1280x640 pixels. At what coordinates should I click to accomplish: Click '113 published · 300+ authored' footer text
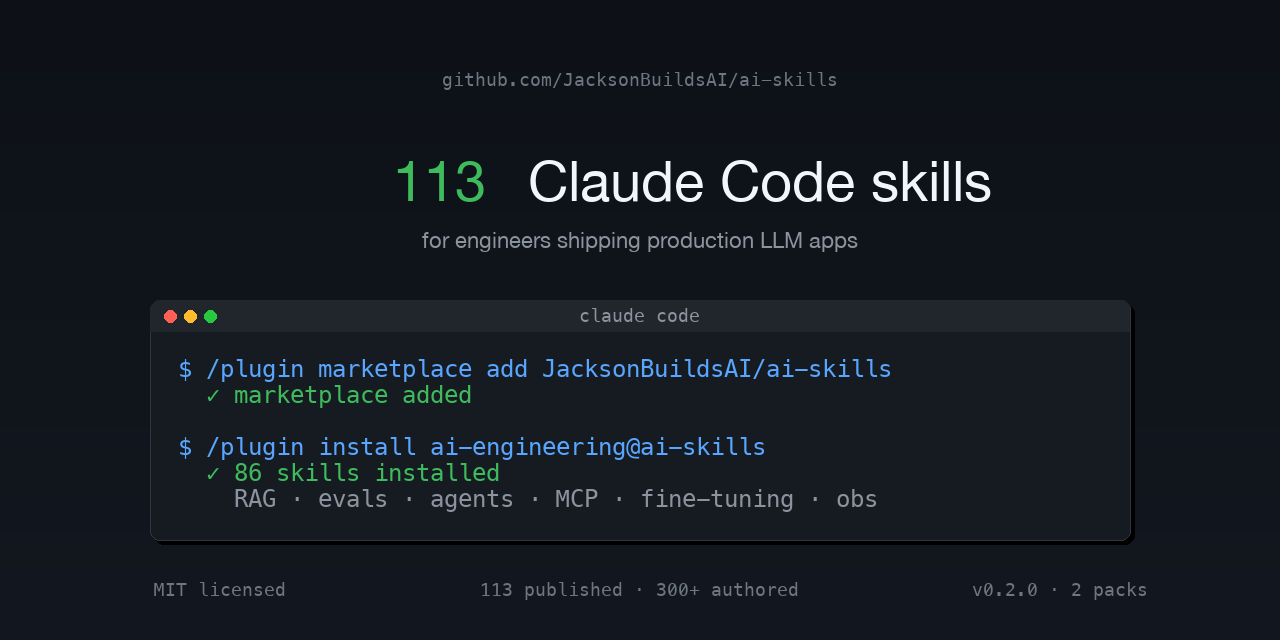pos(639,590)
